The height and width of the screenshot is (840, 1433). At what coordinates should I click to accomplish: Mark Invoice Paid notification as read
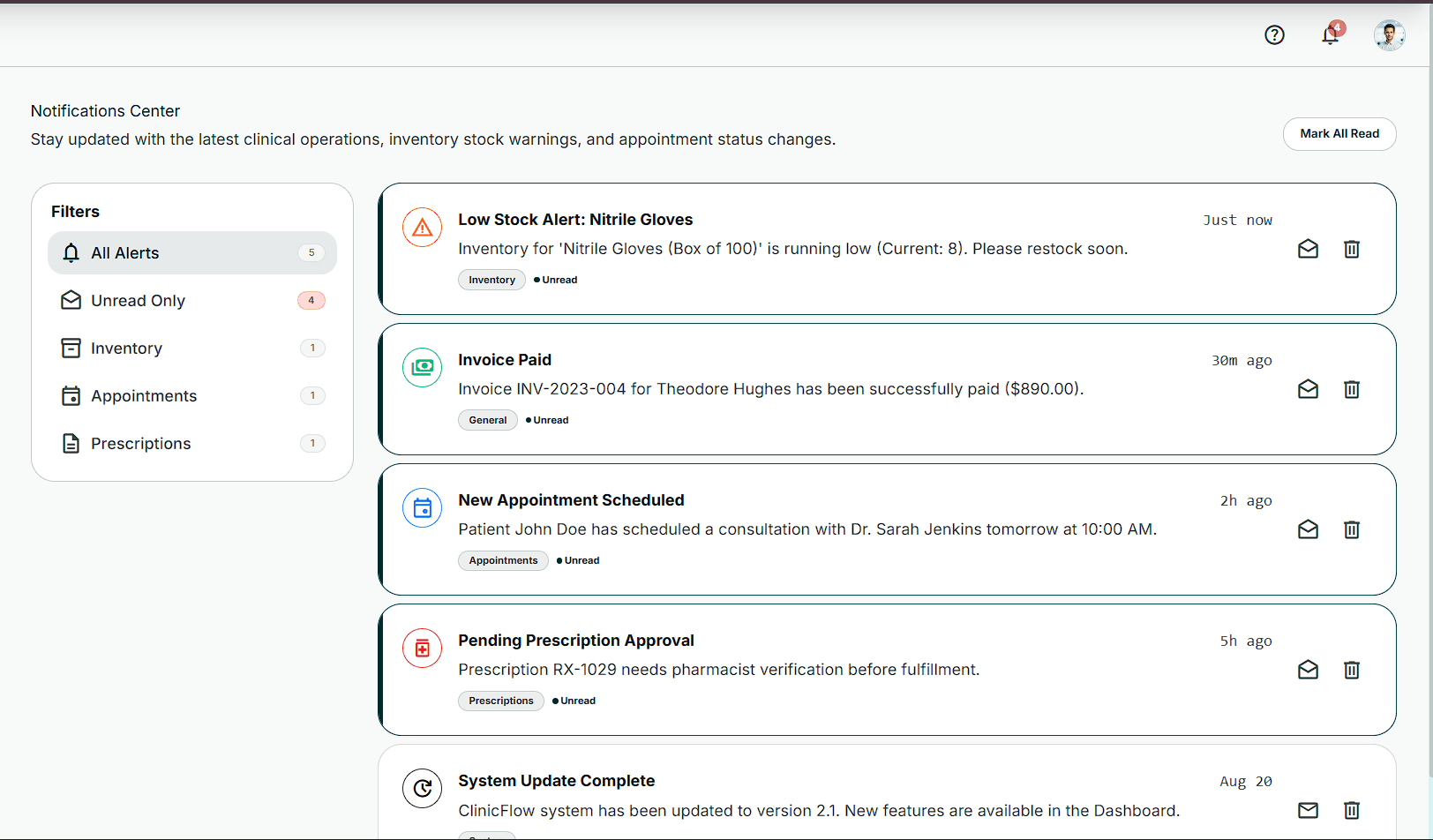click(1309, 389)
